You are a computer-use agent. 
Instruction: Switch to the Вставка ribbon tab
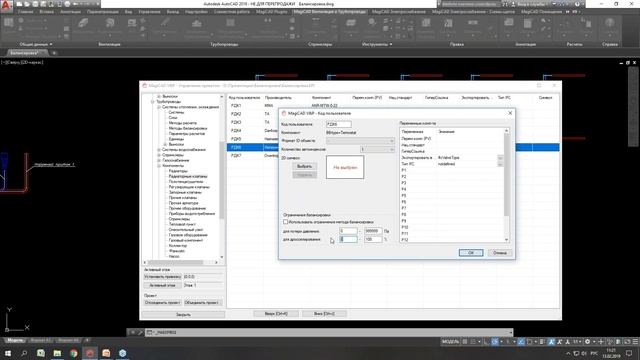(x=47, y=12)
